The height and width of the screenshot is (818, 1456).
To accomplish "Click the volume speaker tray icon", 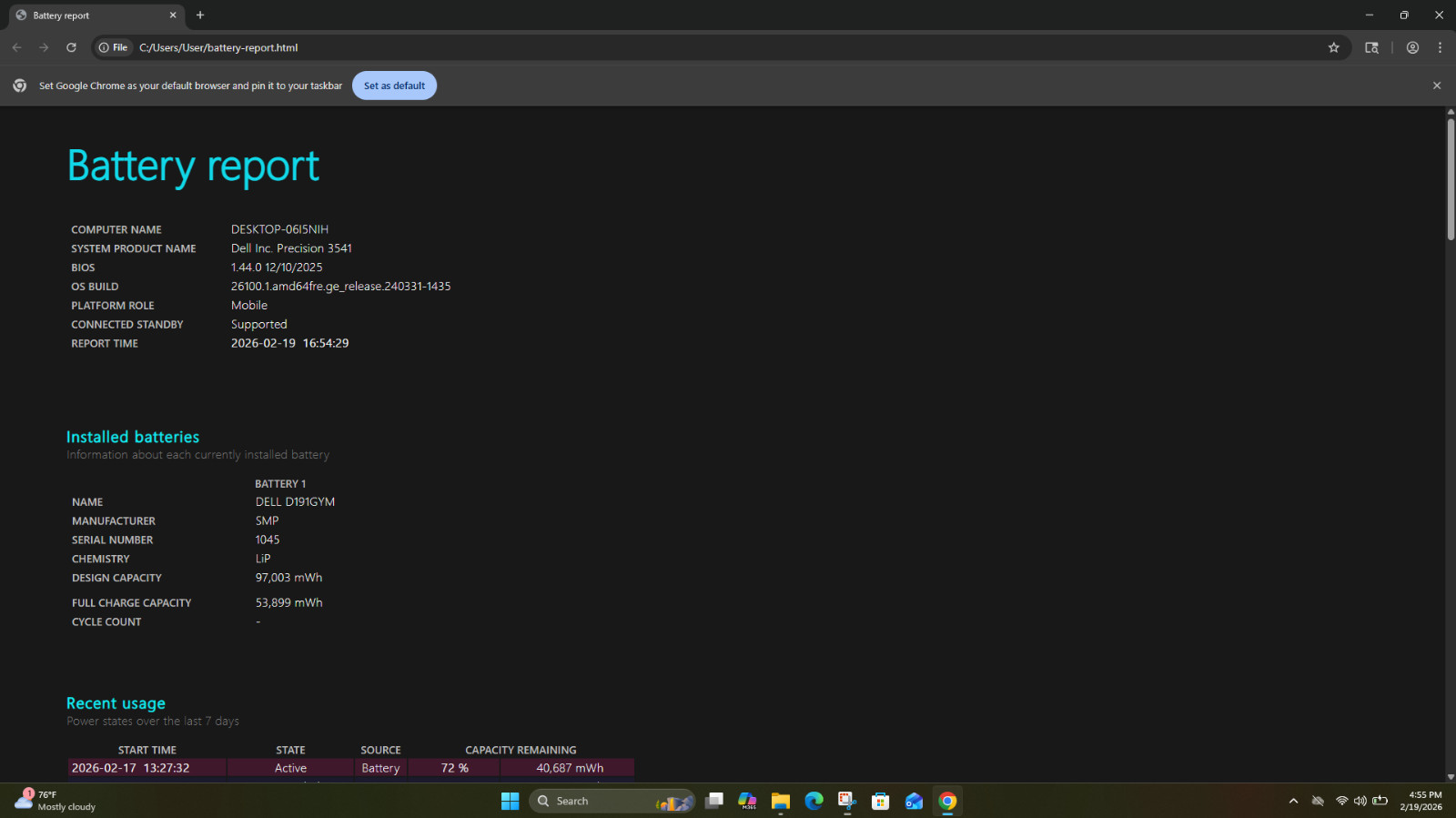I will pyautogui.click(x=1360, y=801).
